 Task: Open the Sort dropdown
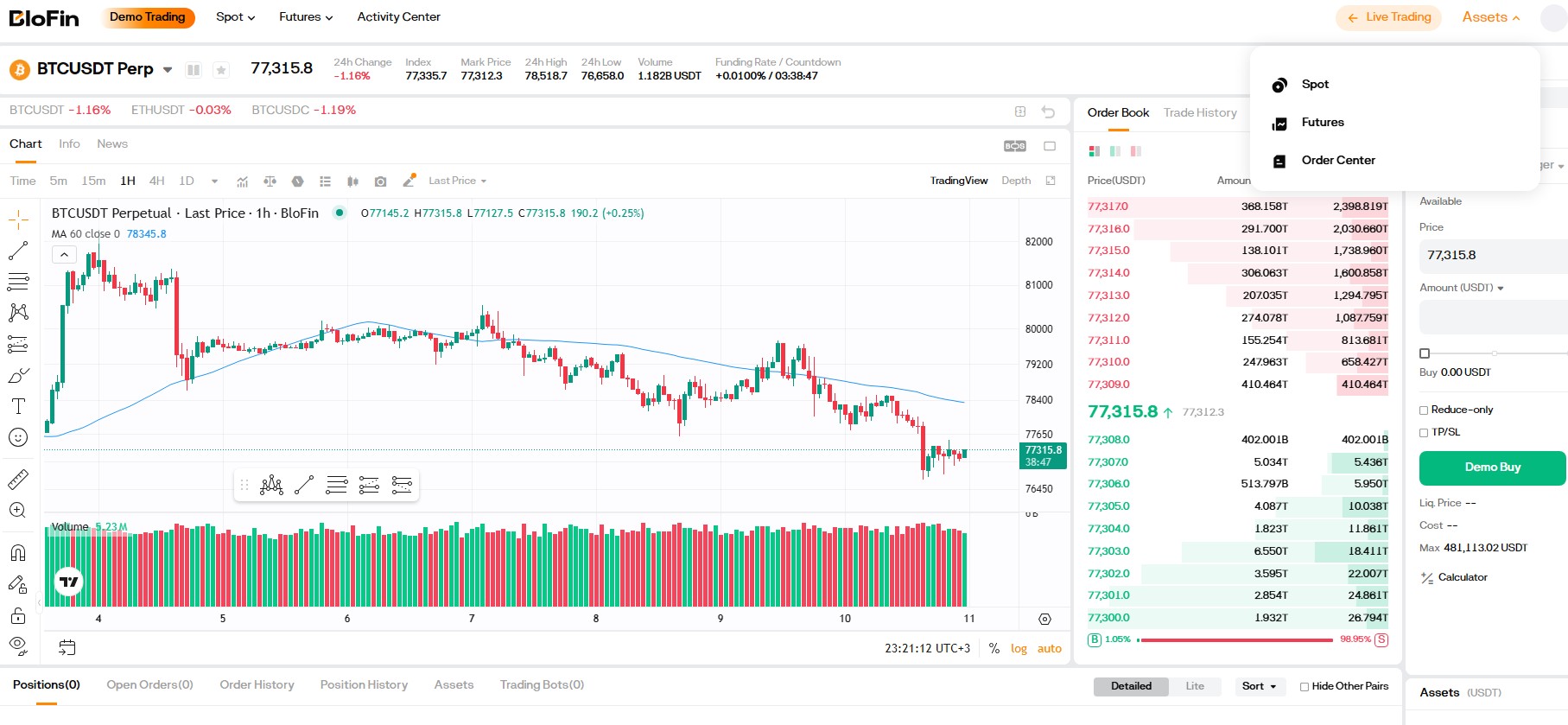pyautogui.click(x=1259, y=686)
